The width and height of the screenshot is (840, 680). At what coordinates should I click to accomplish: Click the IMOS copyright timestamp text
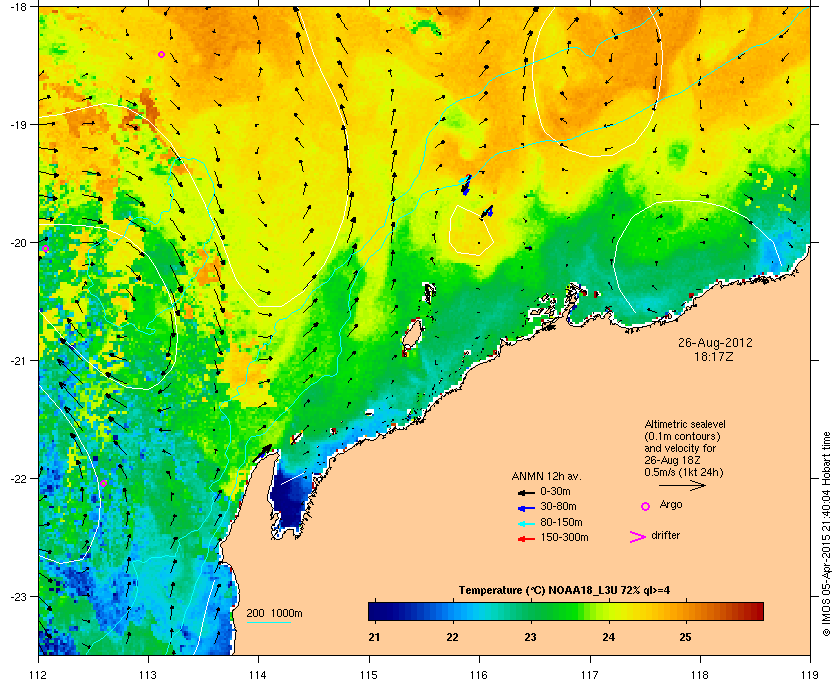826,535
